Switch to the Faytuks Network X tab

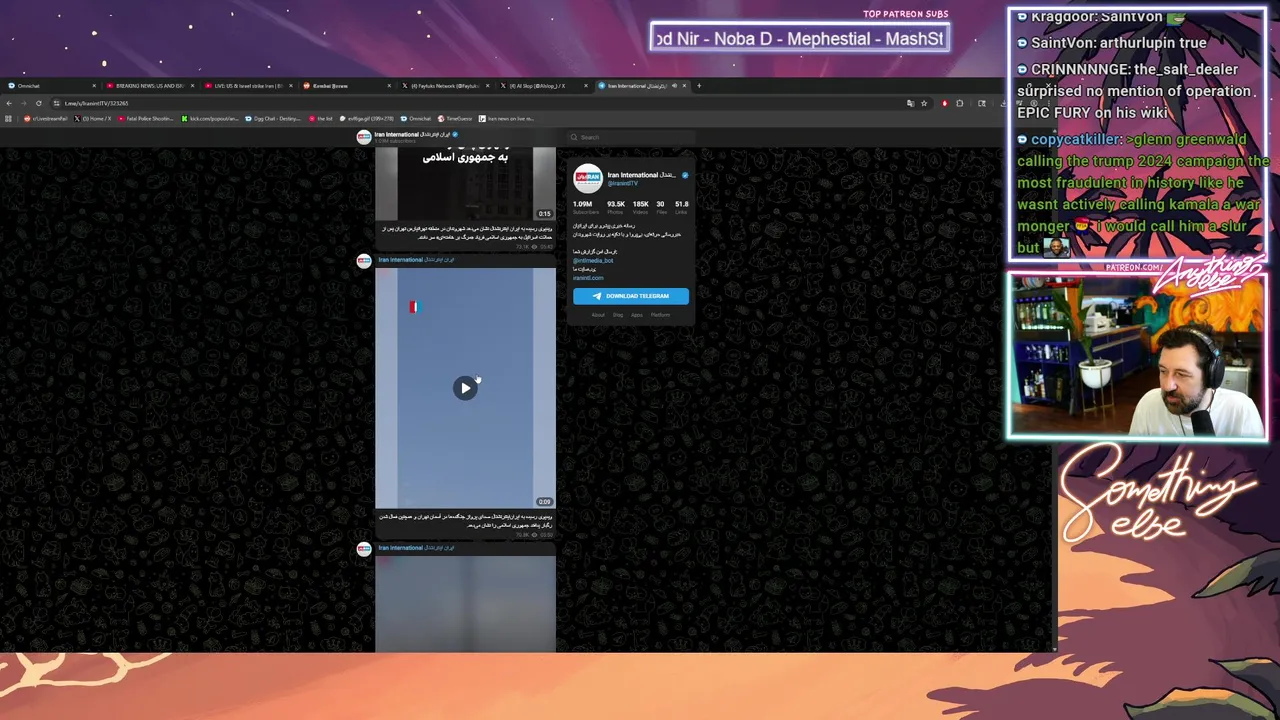coord(445,86)
